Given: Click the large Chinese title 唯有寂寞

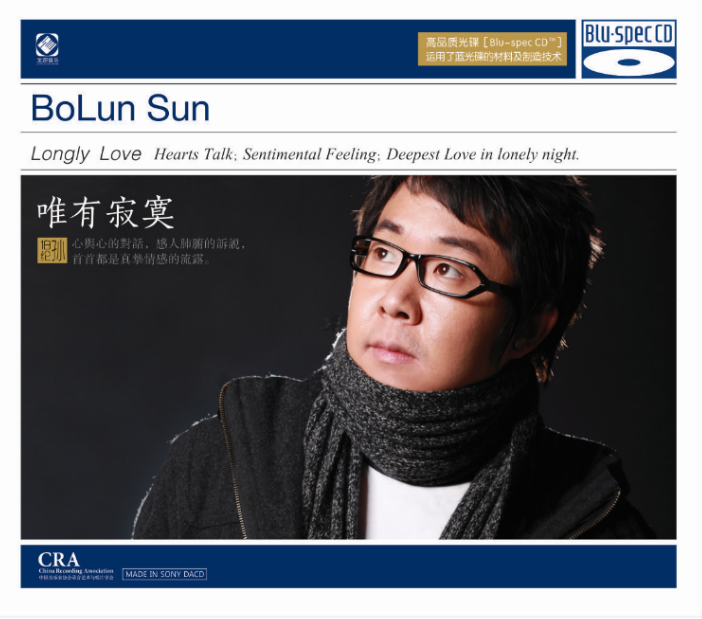Looking at the screenshot, I should pos(106,213).
